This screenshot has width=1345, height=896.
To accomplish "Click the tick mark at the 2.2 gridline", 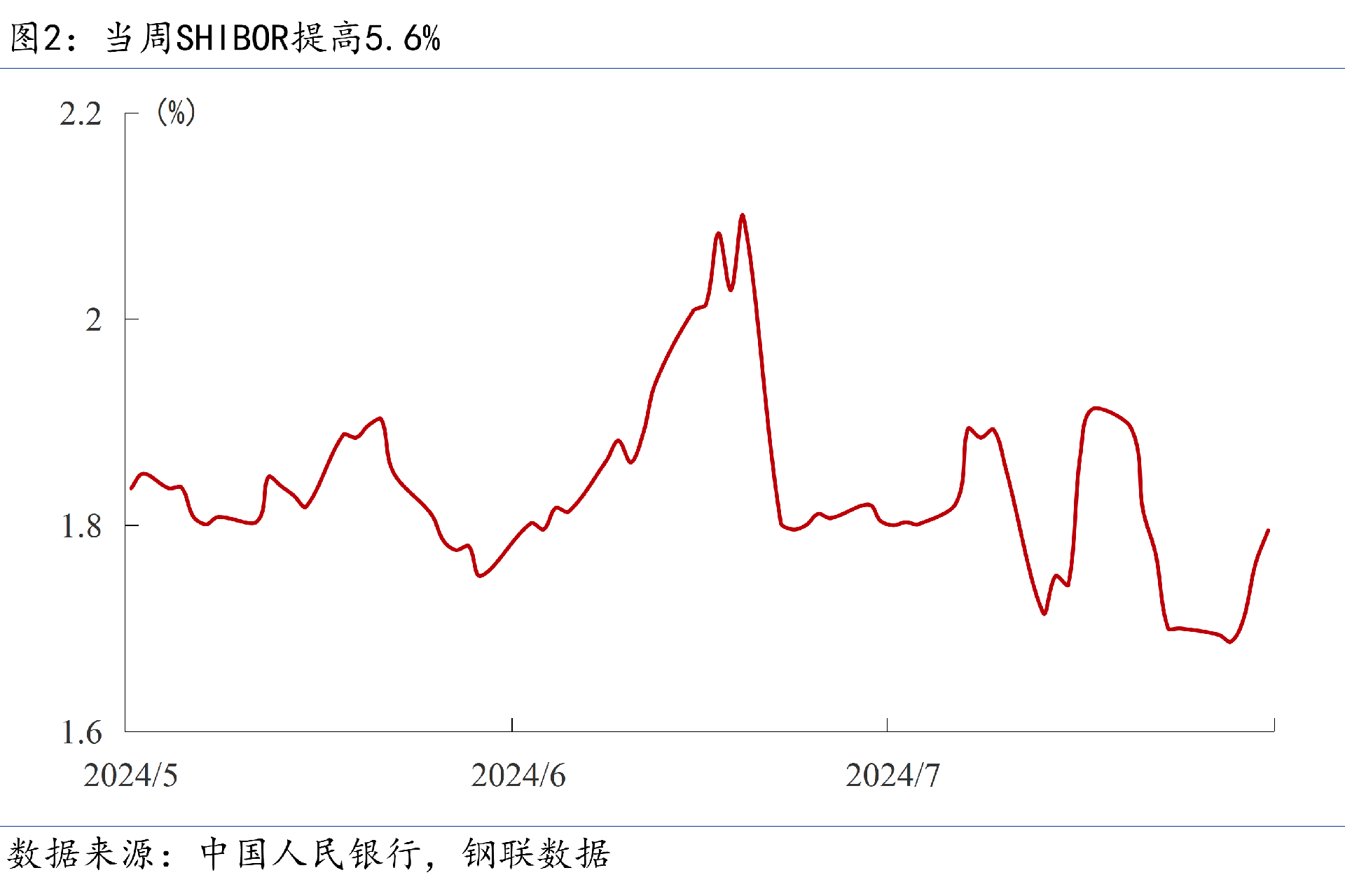I will point(132,113).
